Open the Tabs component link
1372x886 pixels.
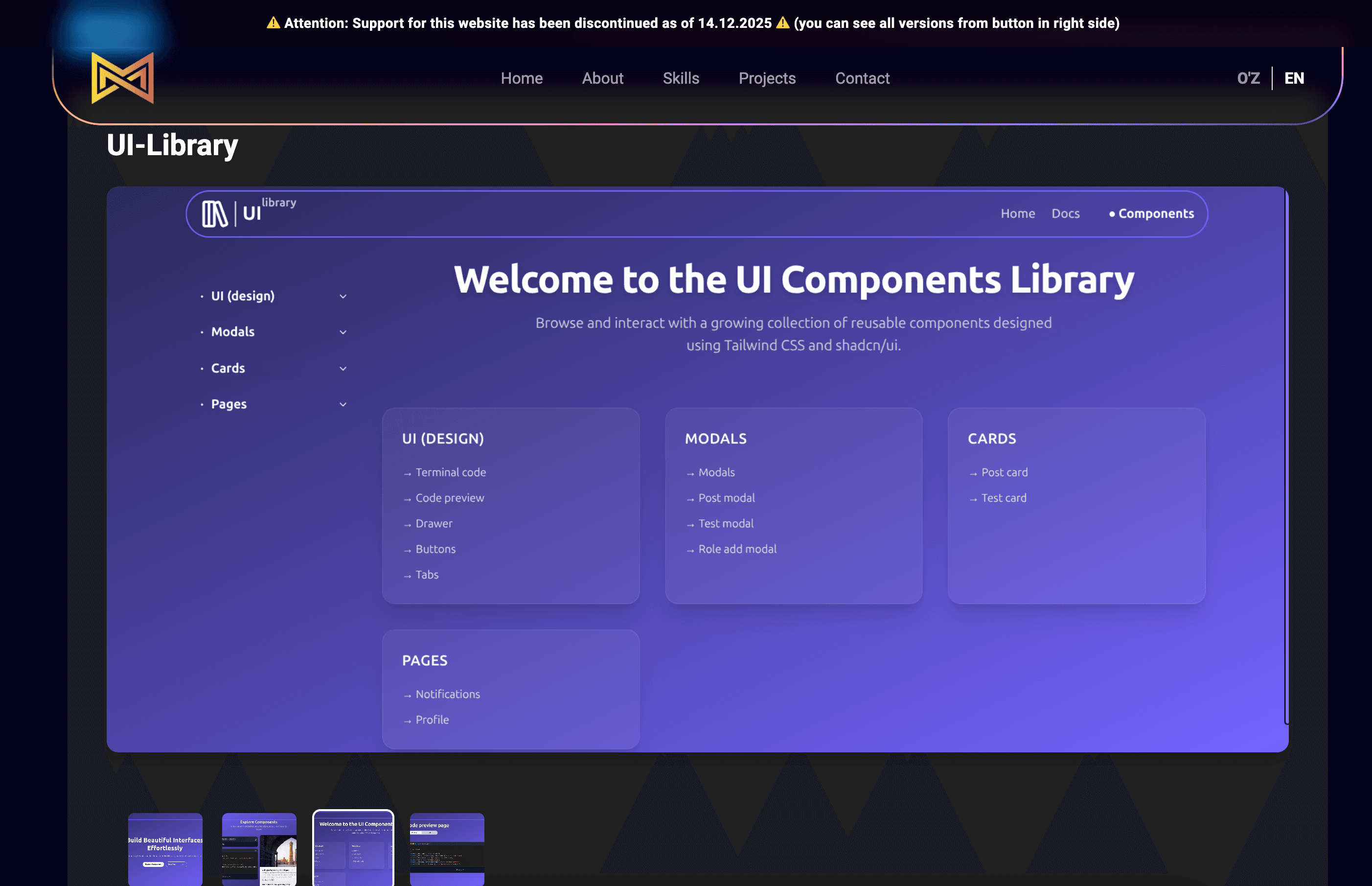[427, 575]
